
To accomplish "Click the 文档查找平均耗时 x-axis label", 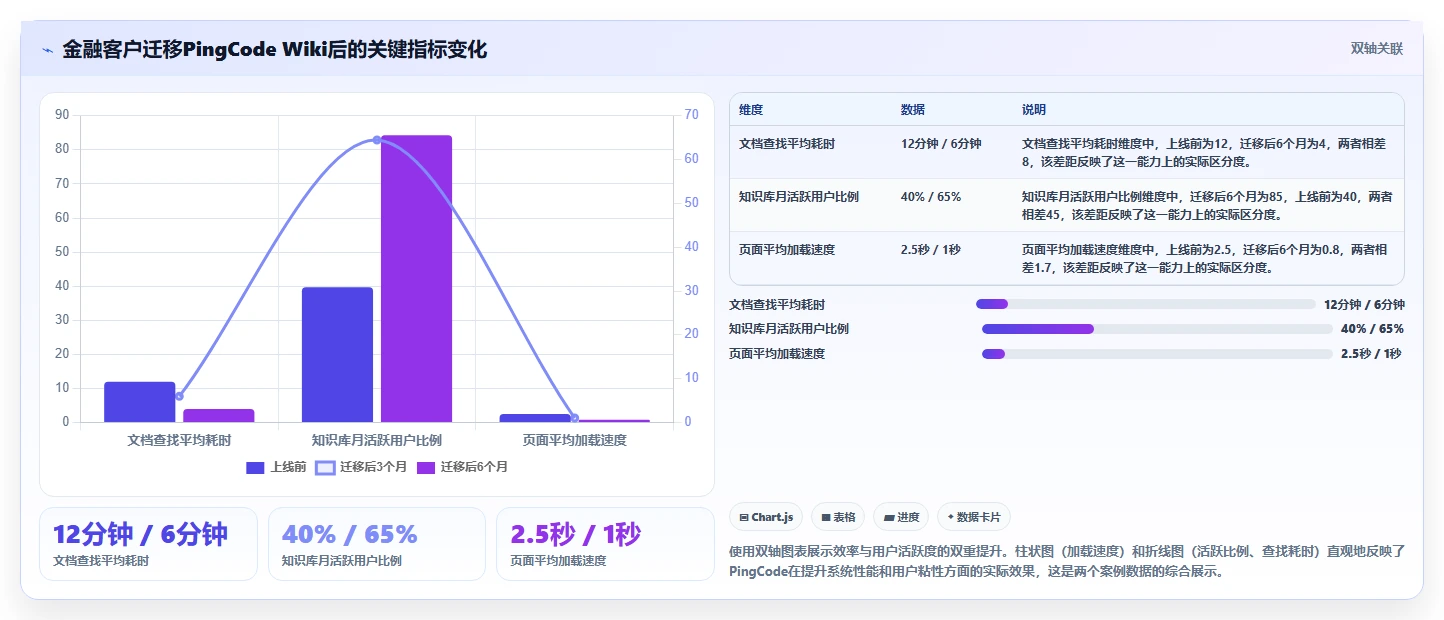I will point(180,440).
